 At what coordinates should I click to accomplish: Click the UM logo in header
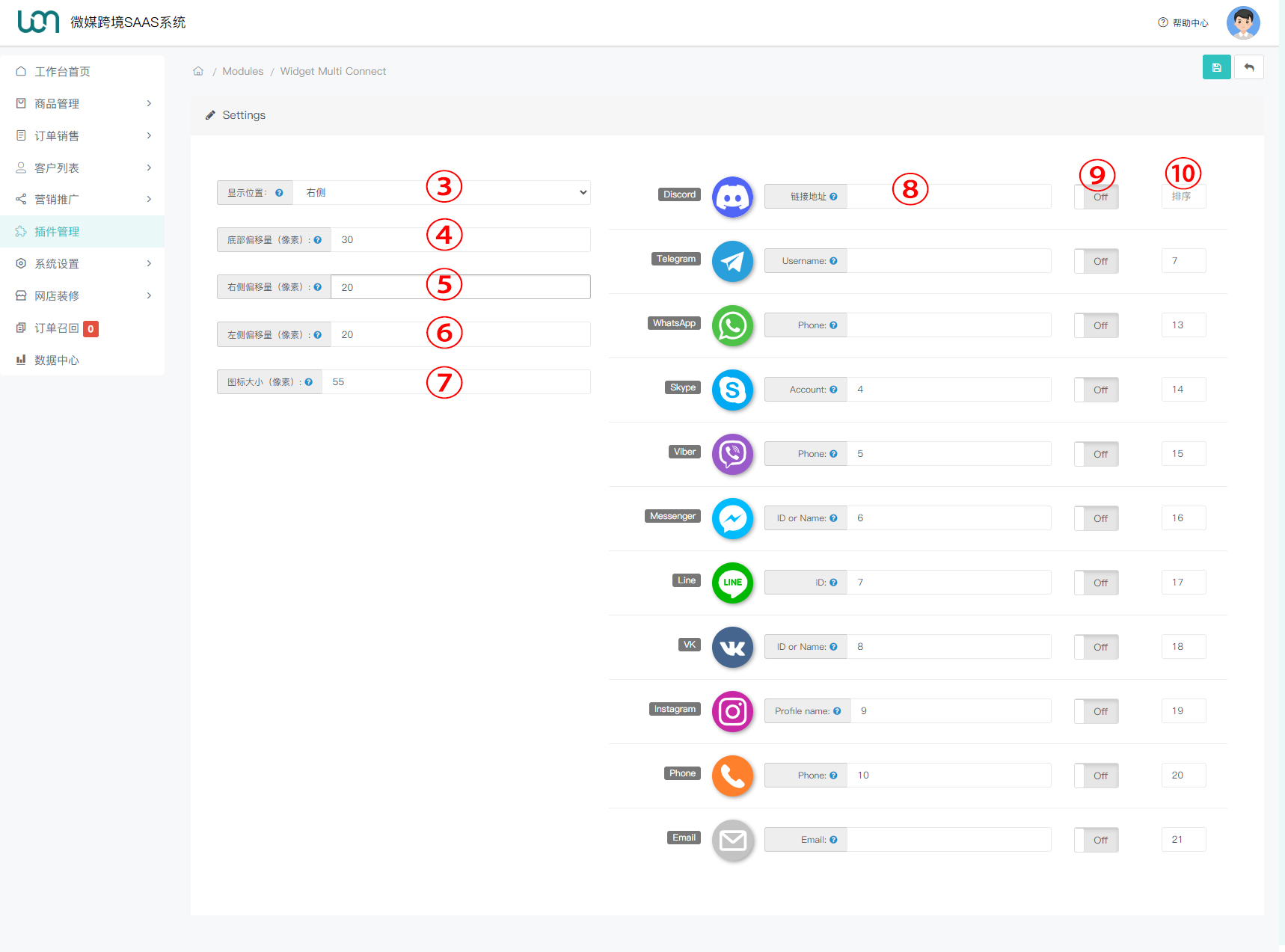[38, 22]
